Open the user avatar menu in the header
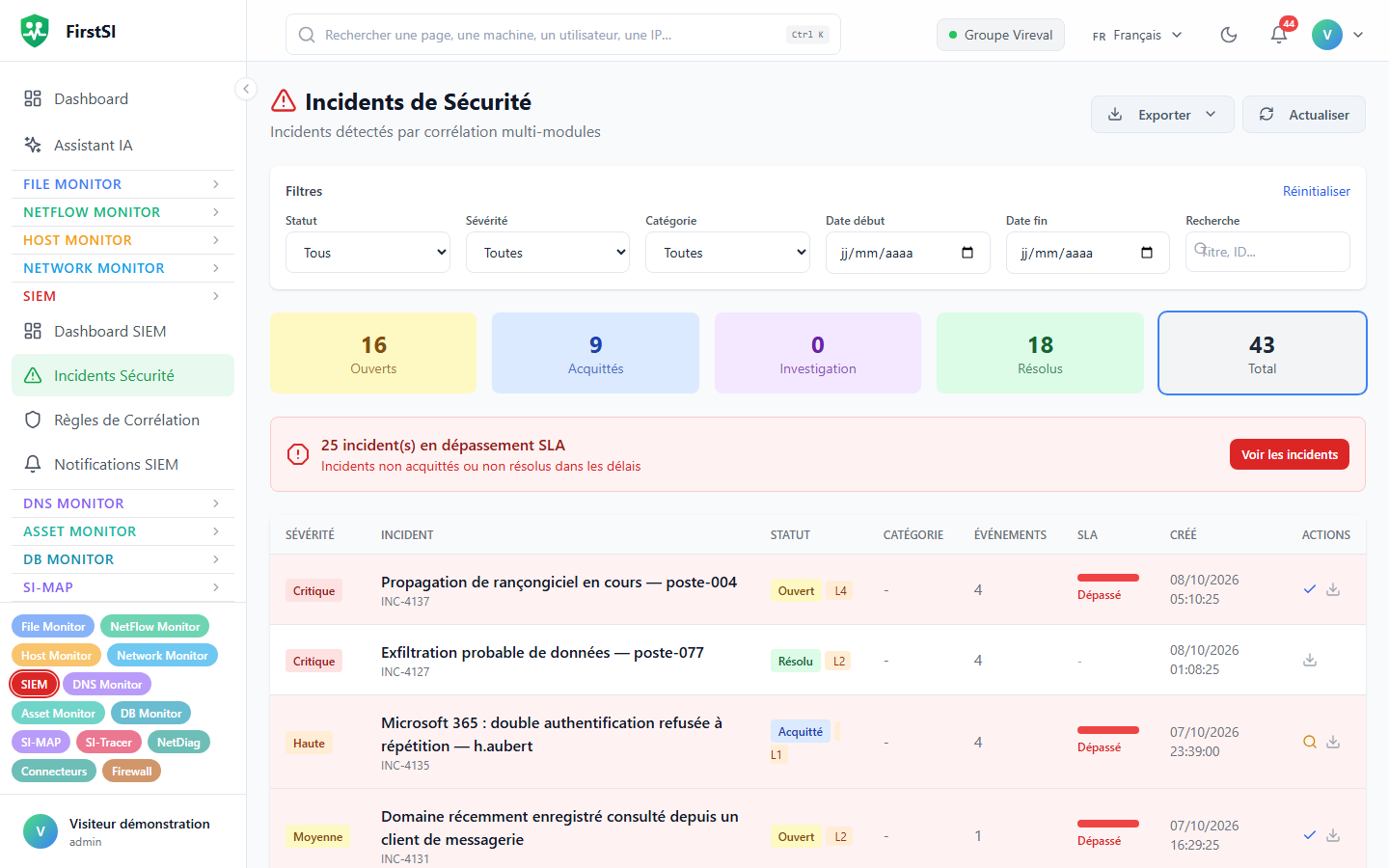The height and width of the screenshot is (868, 1389). click(1338, 35)
